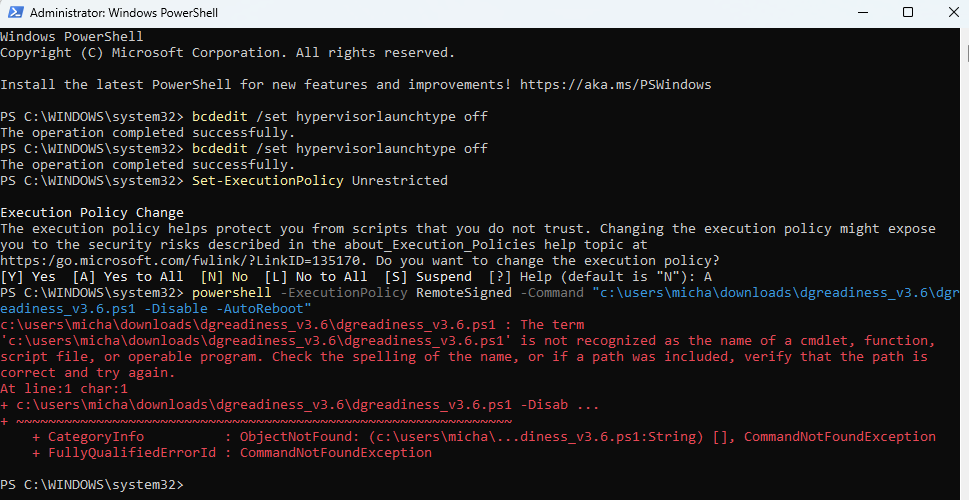Click the last empty PS prompt line
Viewport: 969px width, 500px height.
(92, 485)
